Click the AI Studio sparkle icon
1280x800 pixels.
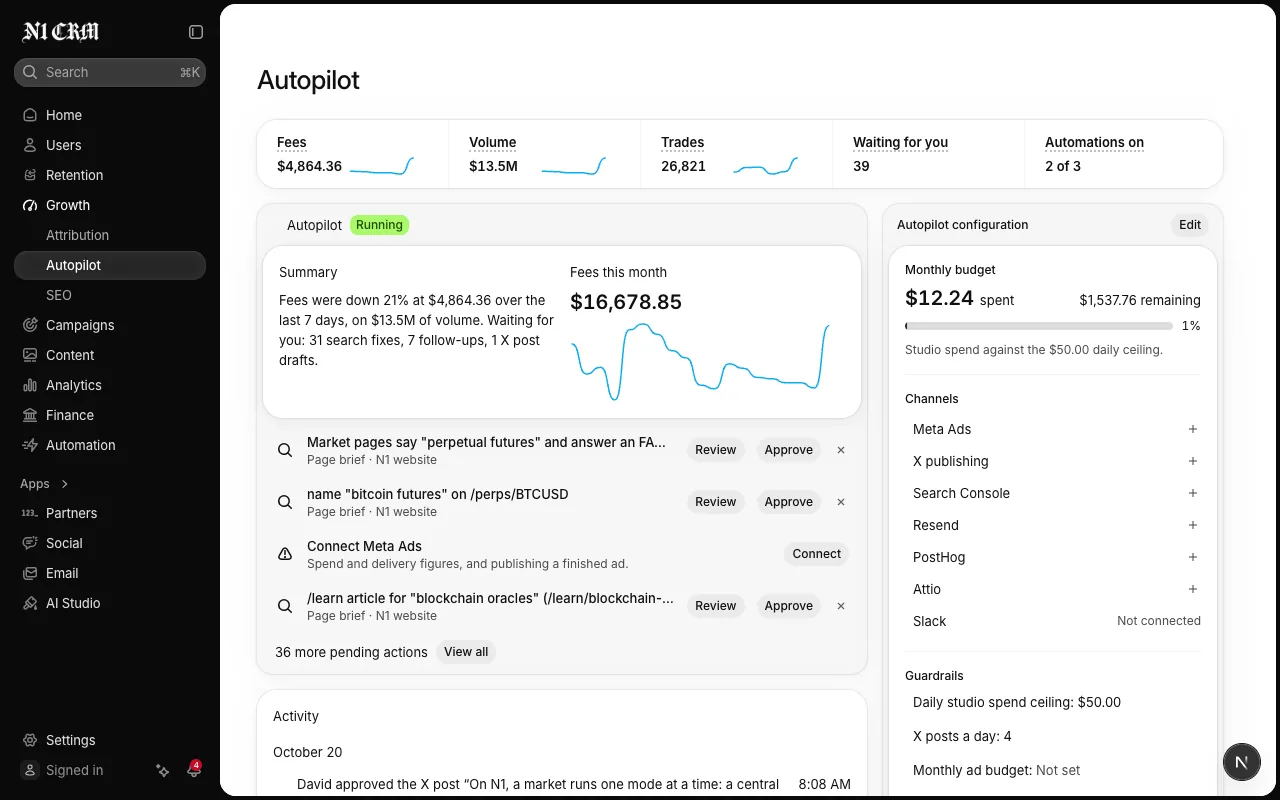[x=30, y=603]
